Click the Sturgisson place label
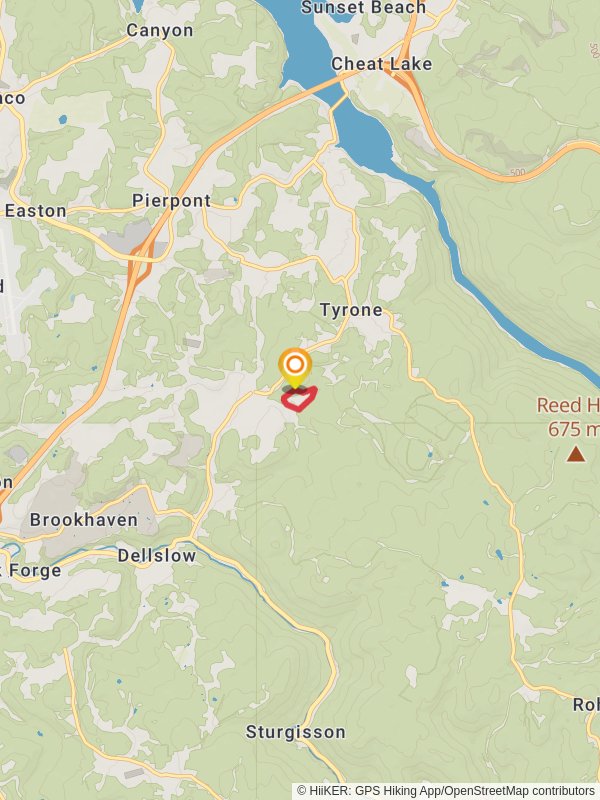 [295, 732]
